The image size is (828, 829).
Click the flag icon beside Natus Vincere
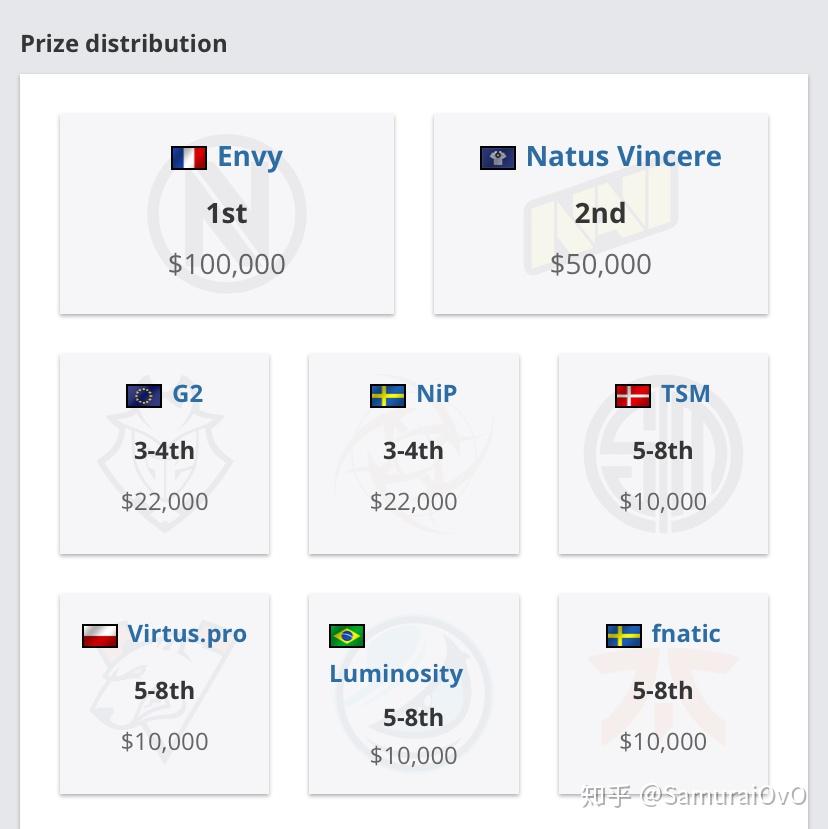click(498, 158)
